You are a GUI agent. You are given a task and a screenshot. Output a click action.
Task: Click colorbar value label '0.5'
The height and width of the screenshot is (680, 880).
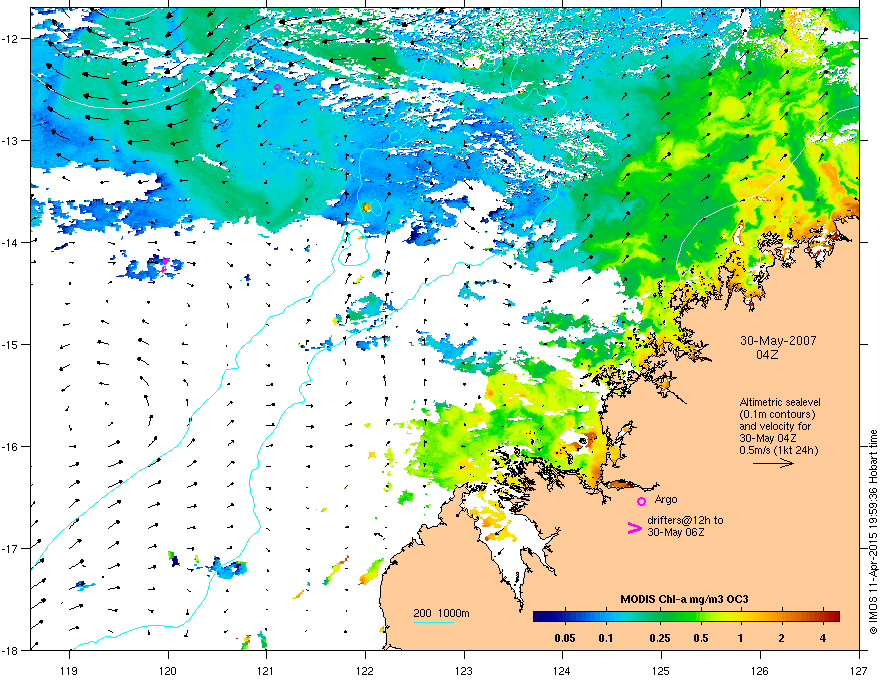pyautogui.click(x=701, y=638)
